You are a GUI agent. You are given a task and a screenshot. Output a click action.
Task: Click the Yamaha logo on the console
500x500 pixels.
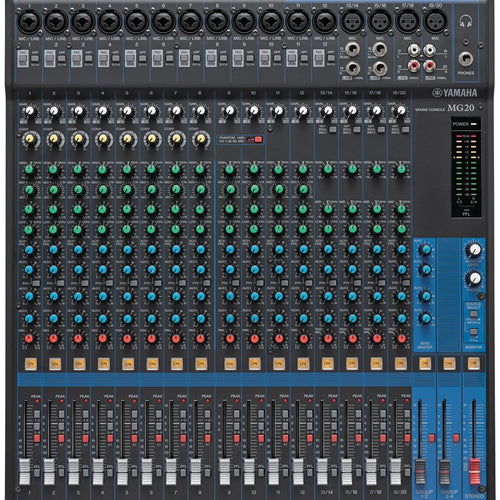[455, 93]
